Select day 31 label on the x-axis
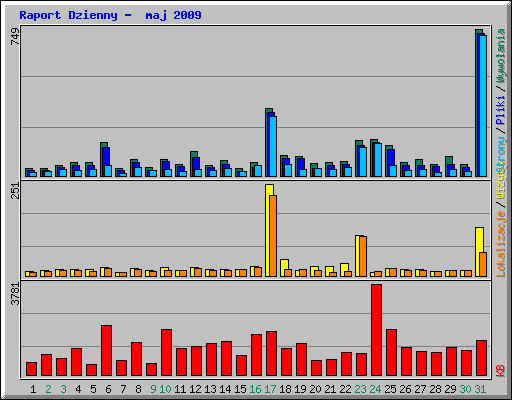The width and height of the screenshot is (512, 400). click(x=480, y=389)
